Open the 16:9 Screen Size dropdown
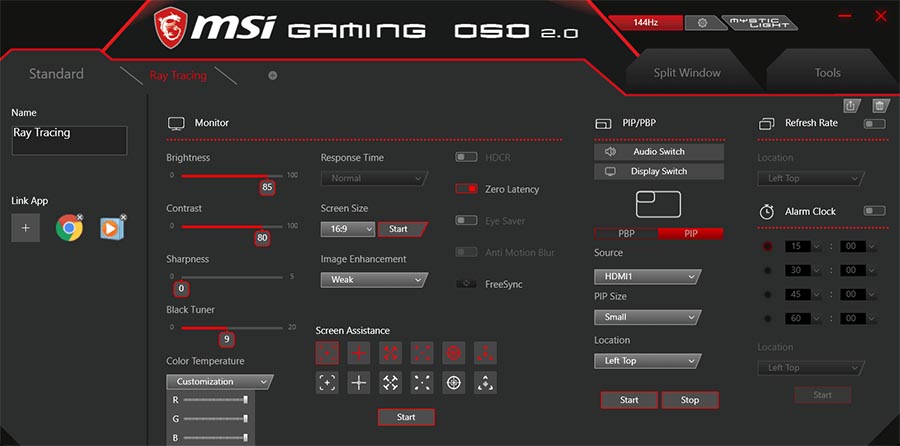The height and width of the screenshot is (446, 900). [348, 229]
